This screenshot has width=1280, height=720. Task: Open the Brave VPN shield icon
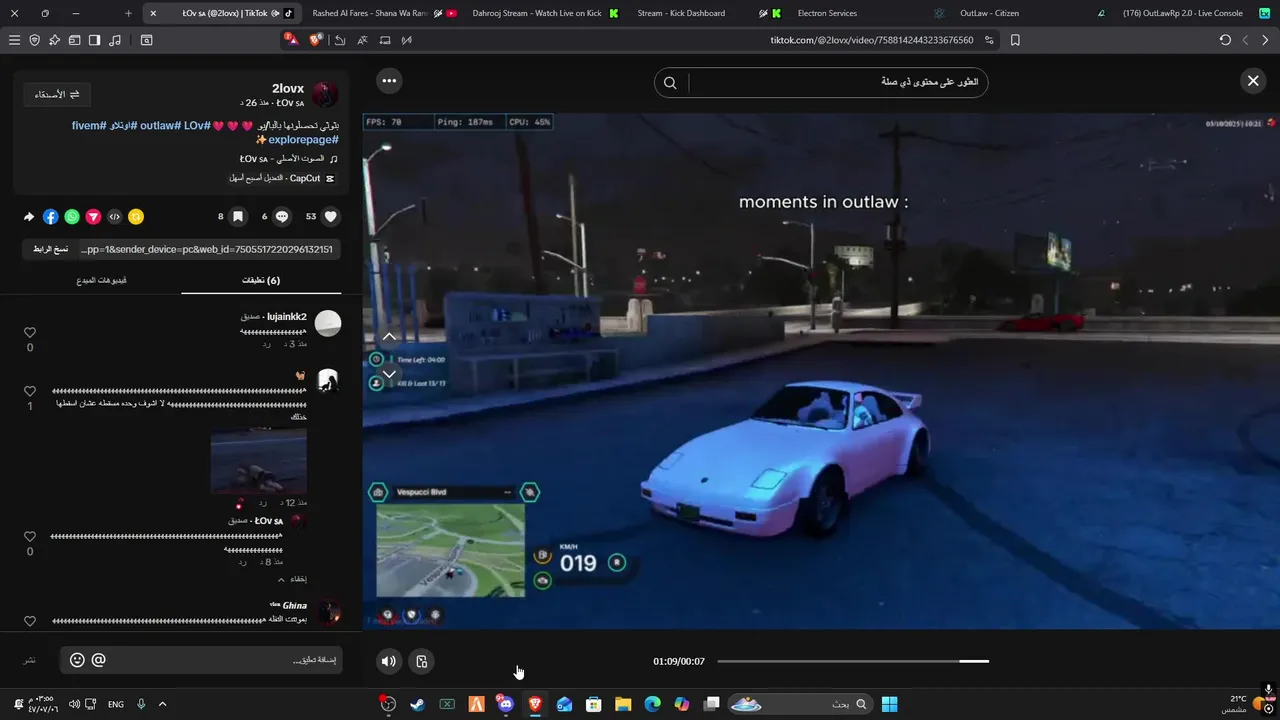(x=35, y=40)
